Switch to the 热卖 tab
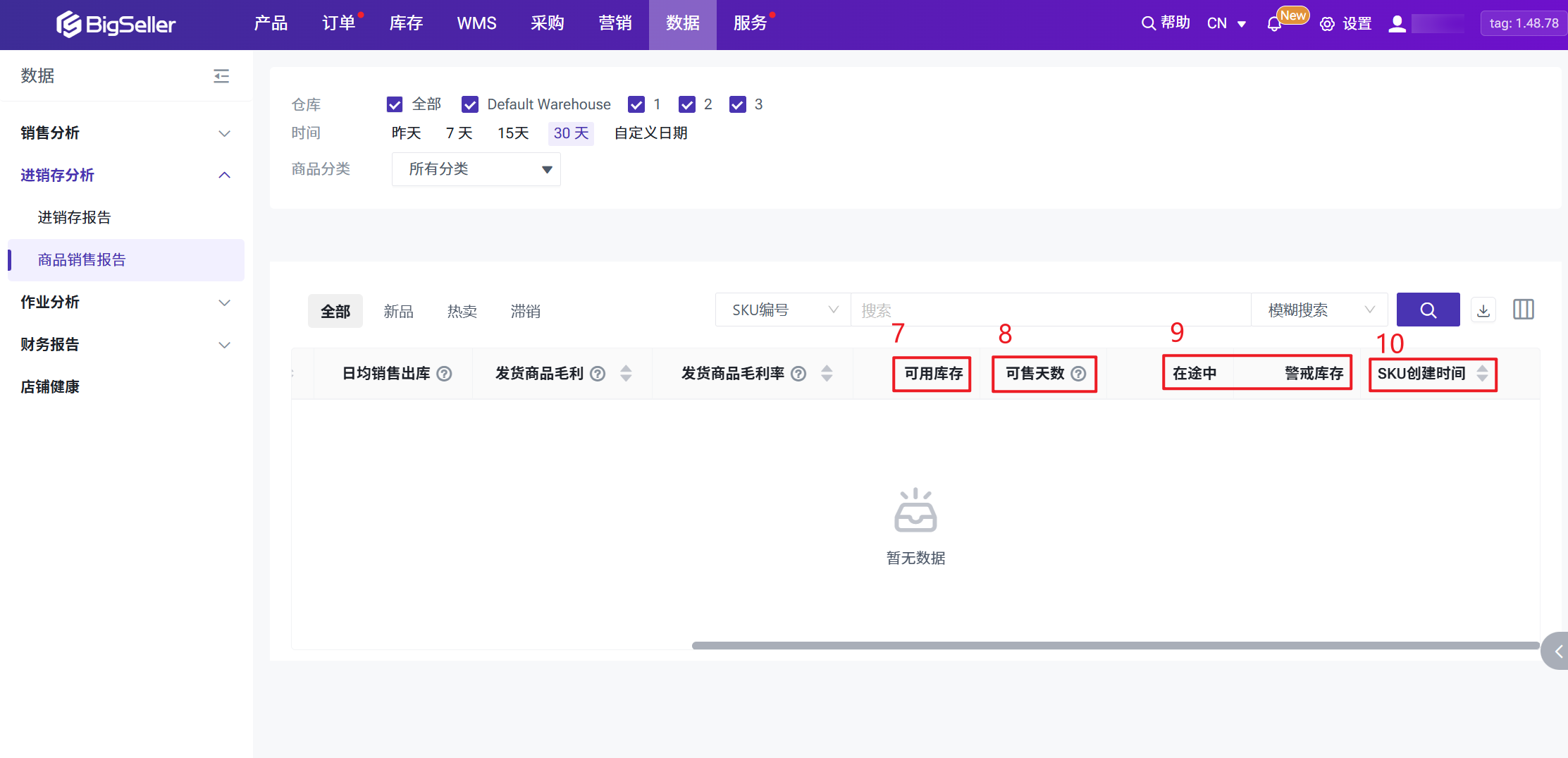 462,312
